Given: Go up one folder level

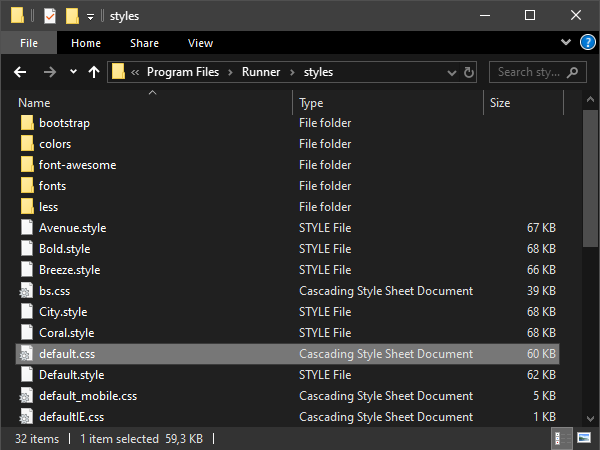Looking at the screenshot, I should point(94,72).
